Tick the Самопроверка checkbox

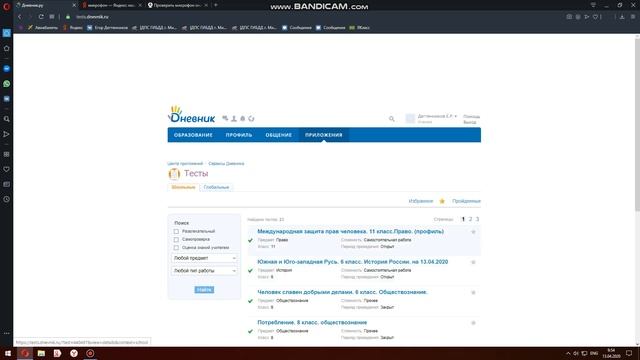[176, 240]
